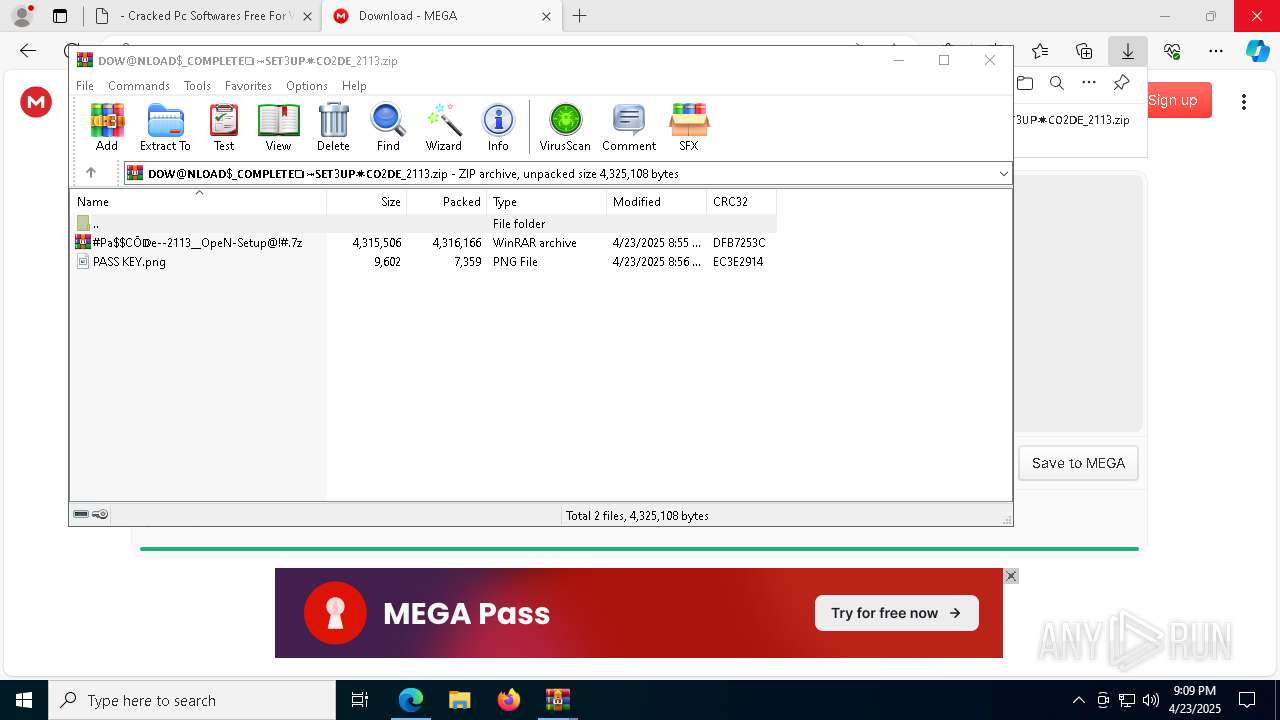
Task: Open the Favorites menu
Action: pos(248,86)
